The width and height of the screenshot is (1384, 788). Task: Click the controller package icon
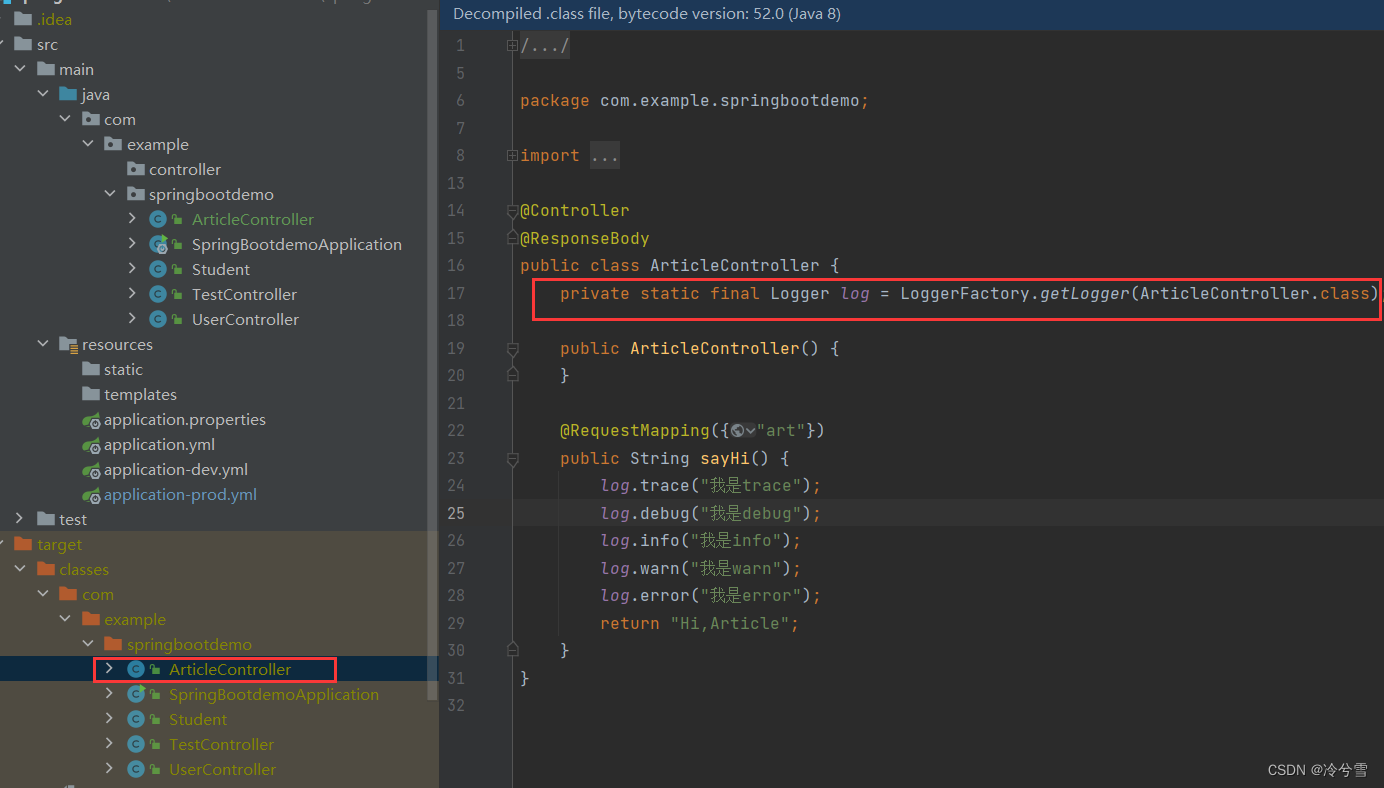pos(136,169)
